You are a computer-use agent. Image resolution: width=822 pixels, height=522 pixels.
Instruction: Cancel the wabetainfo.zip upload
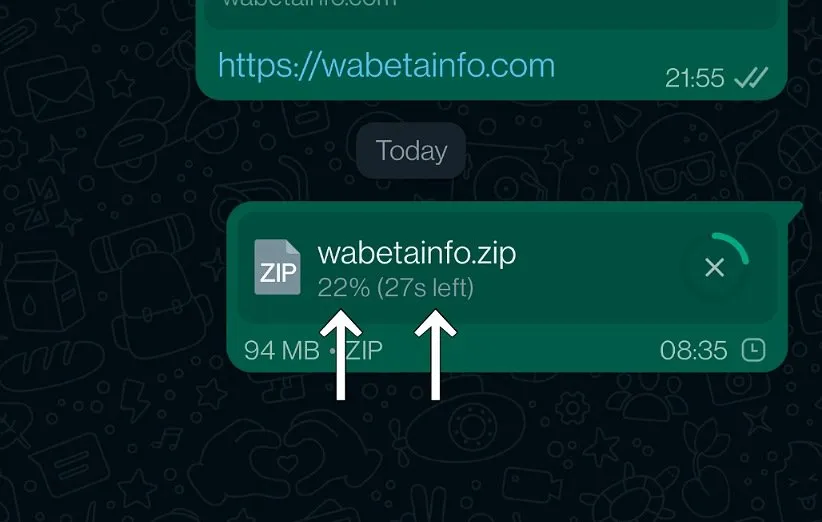pyautogui.click(x=714, y=267)
